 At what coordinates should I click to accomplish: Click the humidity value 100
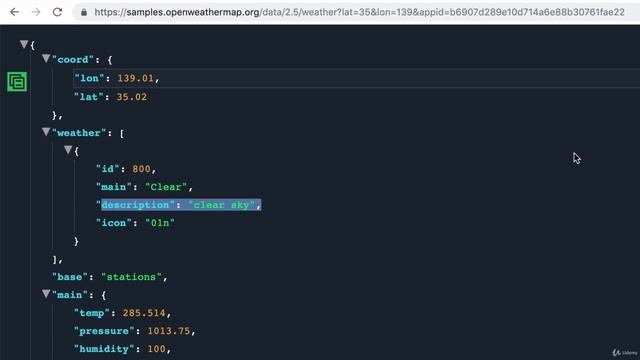(x=157, y=349)
